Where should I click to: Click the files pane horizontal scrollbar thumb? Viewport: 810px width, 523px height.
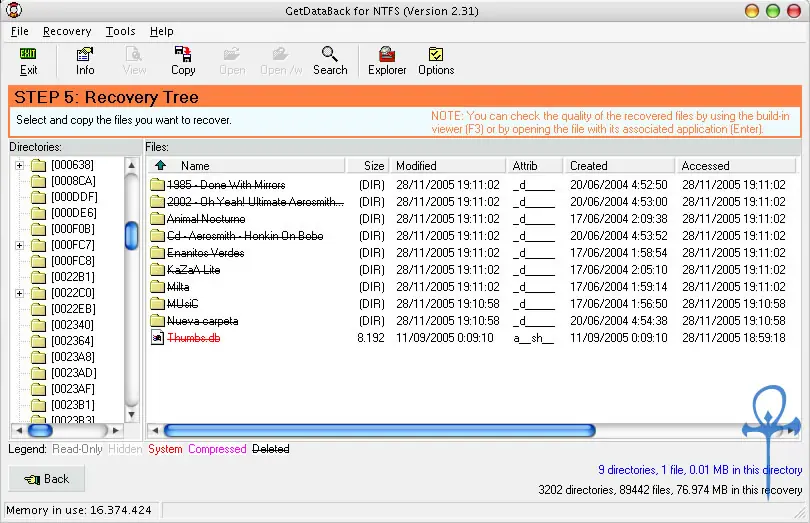(x=380, y=430)
